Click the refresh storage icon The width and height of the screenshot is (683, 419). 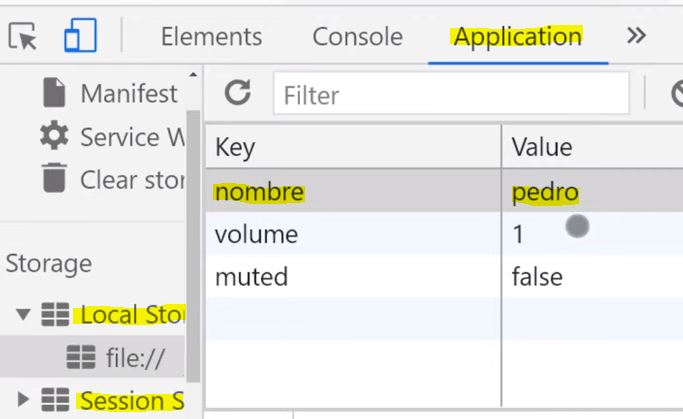(237, 94)
